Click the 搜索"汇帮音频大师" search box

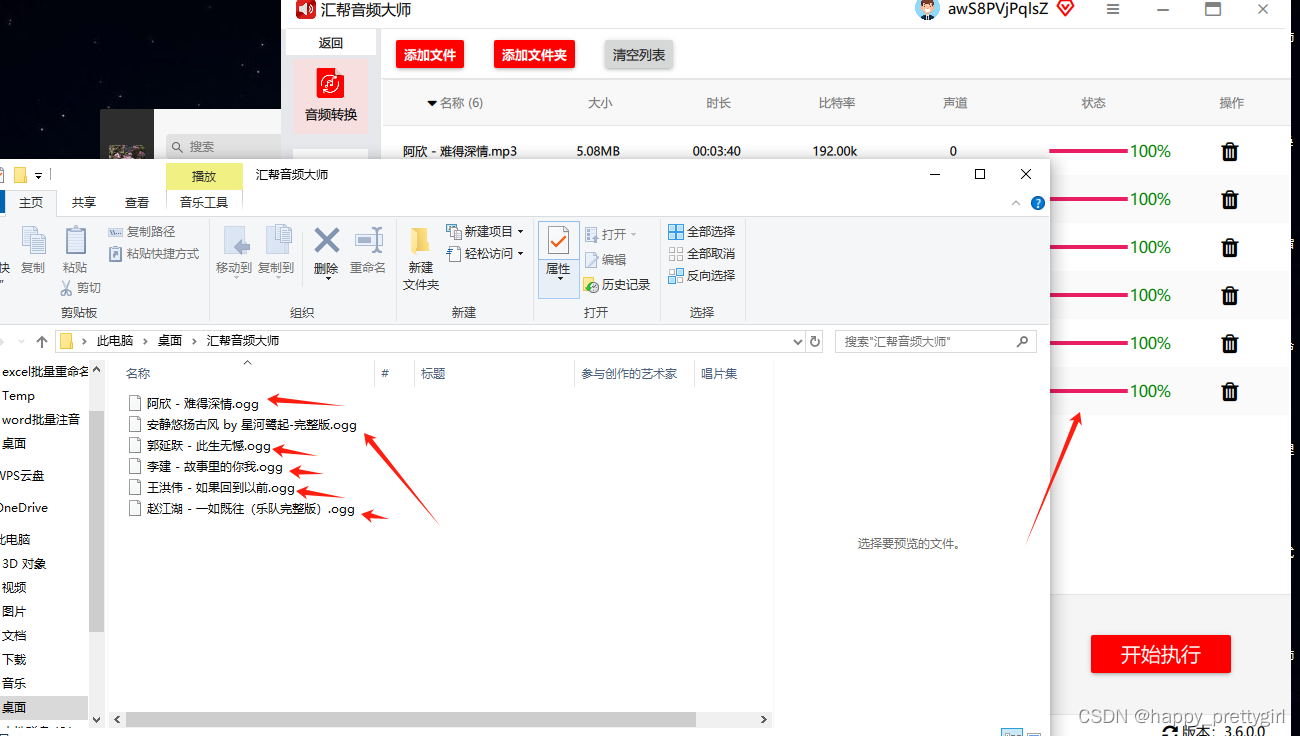coord(935,342)
